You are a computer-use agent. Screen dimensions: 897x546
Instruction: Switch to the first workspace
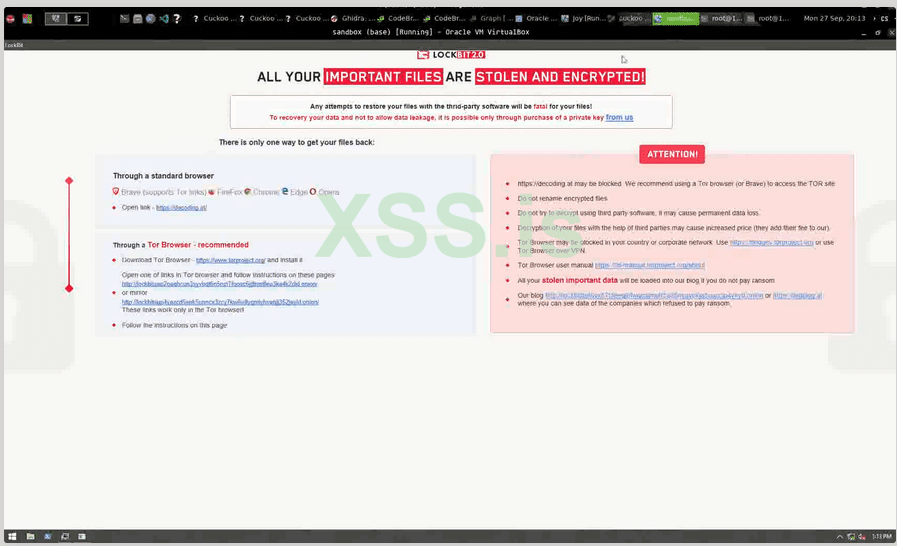coord(55,18)
